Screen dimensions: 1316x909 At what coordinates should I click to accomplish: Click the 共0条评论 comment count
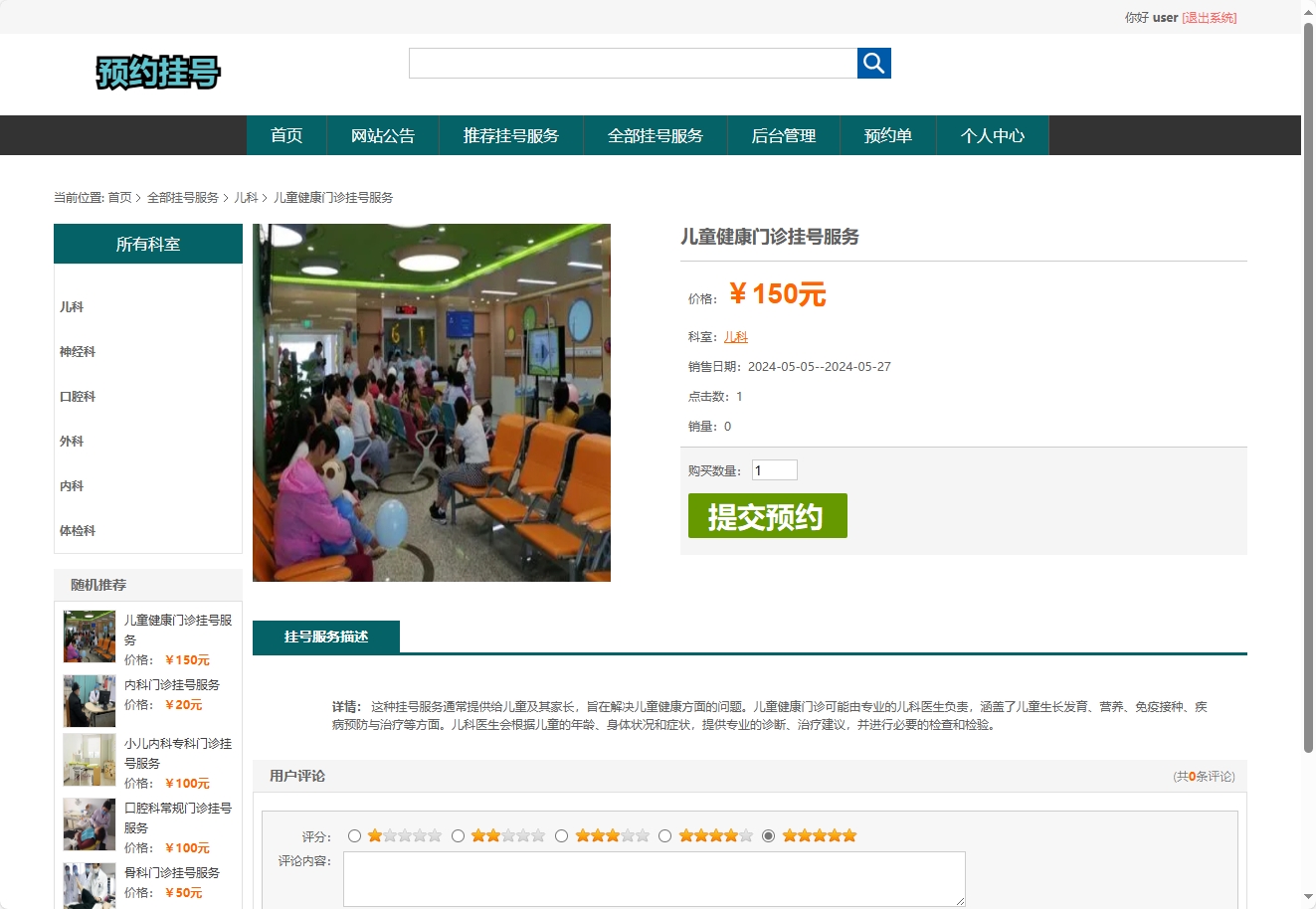1205,777
